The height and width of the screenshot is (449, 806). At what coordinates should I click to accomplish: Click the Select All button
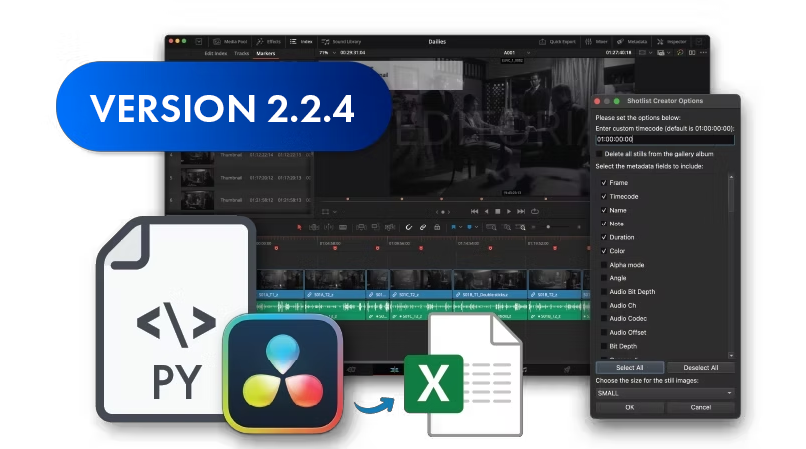(x=630, y=368)
